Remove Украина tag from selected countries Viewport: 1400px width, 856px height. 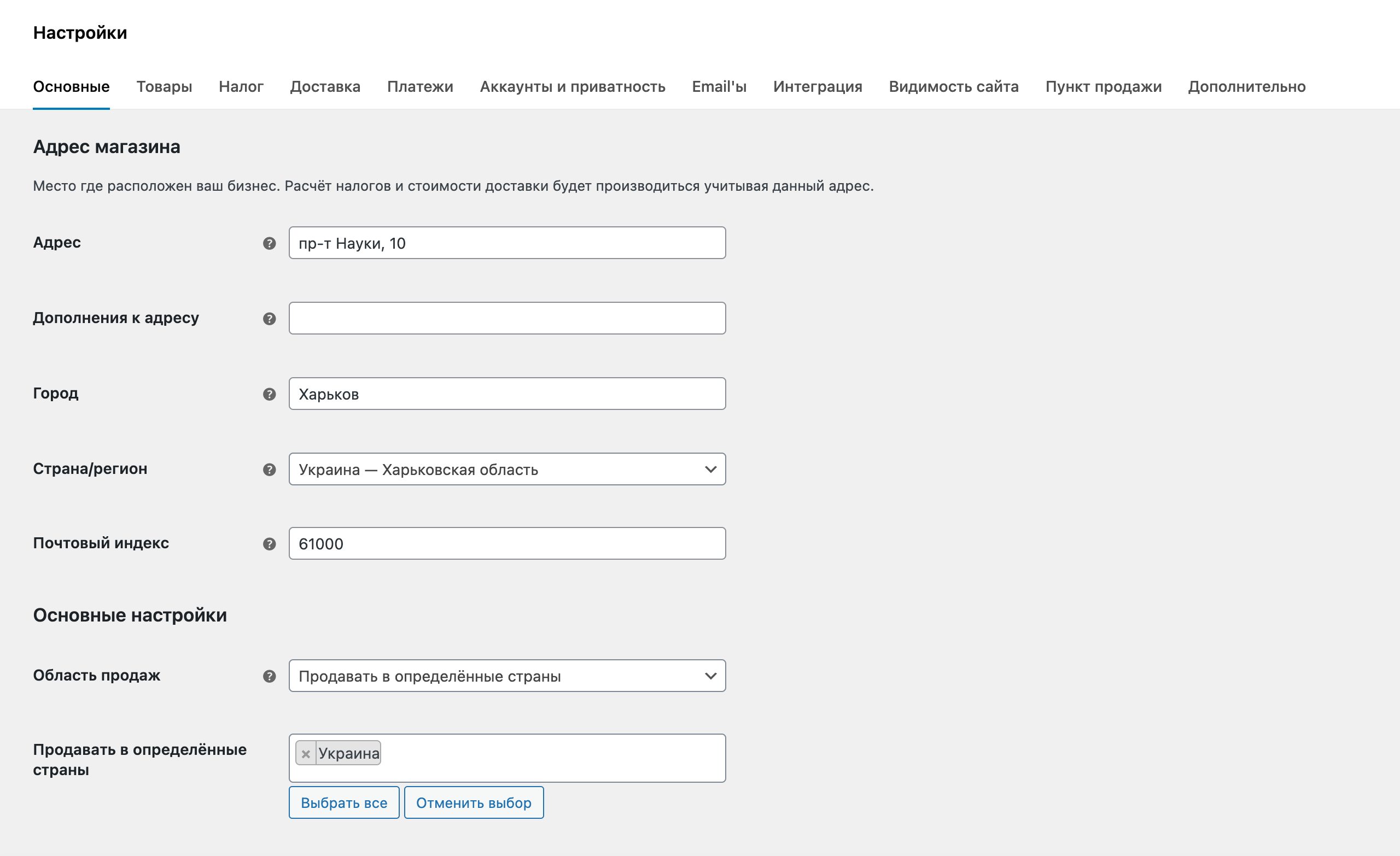click(x=305, y=753)
